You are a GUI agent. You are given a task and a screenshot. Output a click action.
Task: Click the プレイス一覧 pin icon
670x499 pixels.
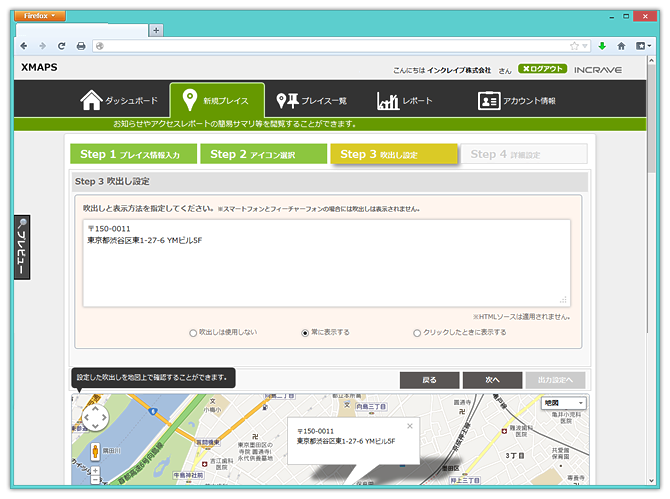click(x=287, y=101)
